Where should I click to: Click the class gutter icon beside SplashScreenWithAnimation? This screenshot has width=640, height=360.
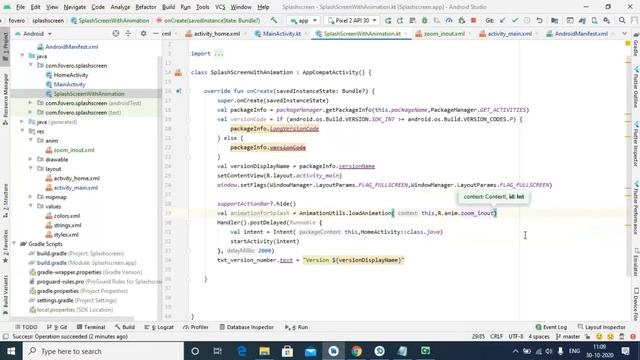pos(178,73)
